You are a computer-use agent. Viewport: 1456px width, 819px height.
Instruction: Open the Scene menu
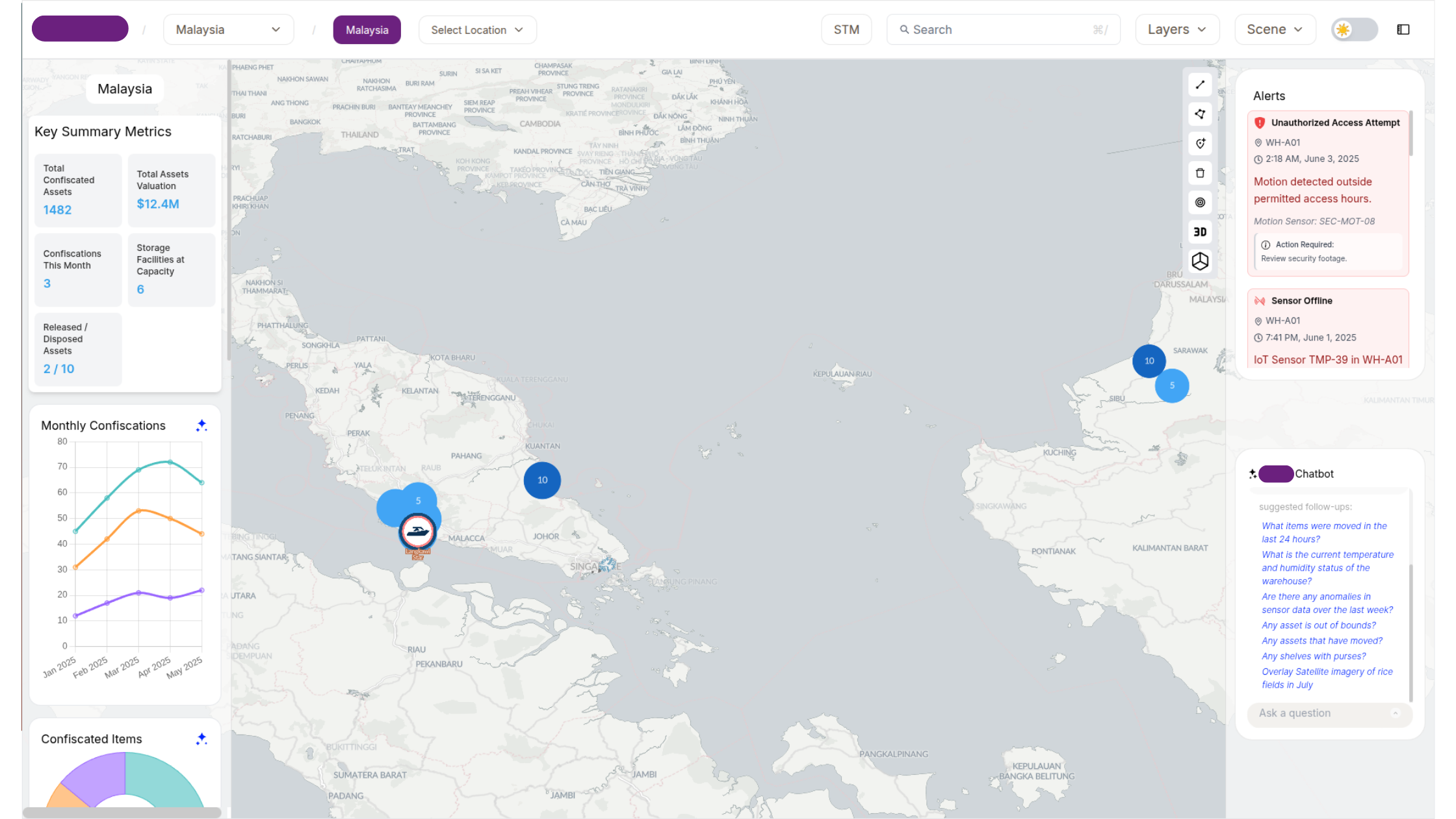tap(1275, 30)
